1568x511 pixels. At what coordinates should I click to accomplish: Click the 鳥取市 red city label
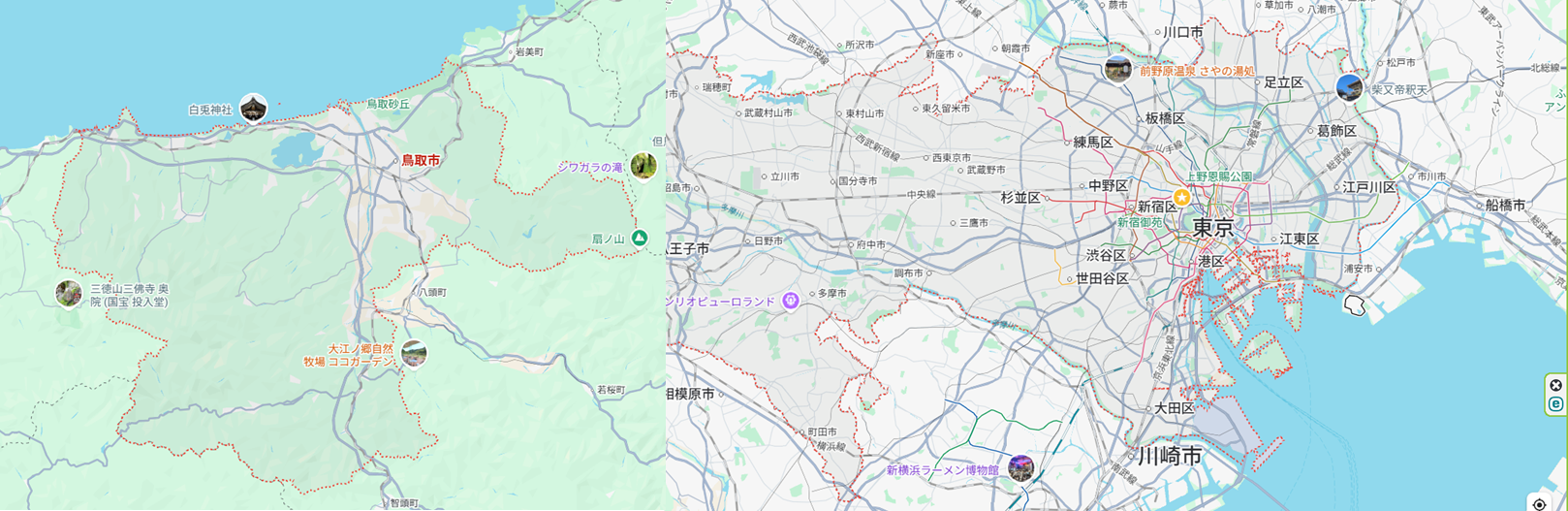point(421,160)
